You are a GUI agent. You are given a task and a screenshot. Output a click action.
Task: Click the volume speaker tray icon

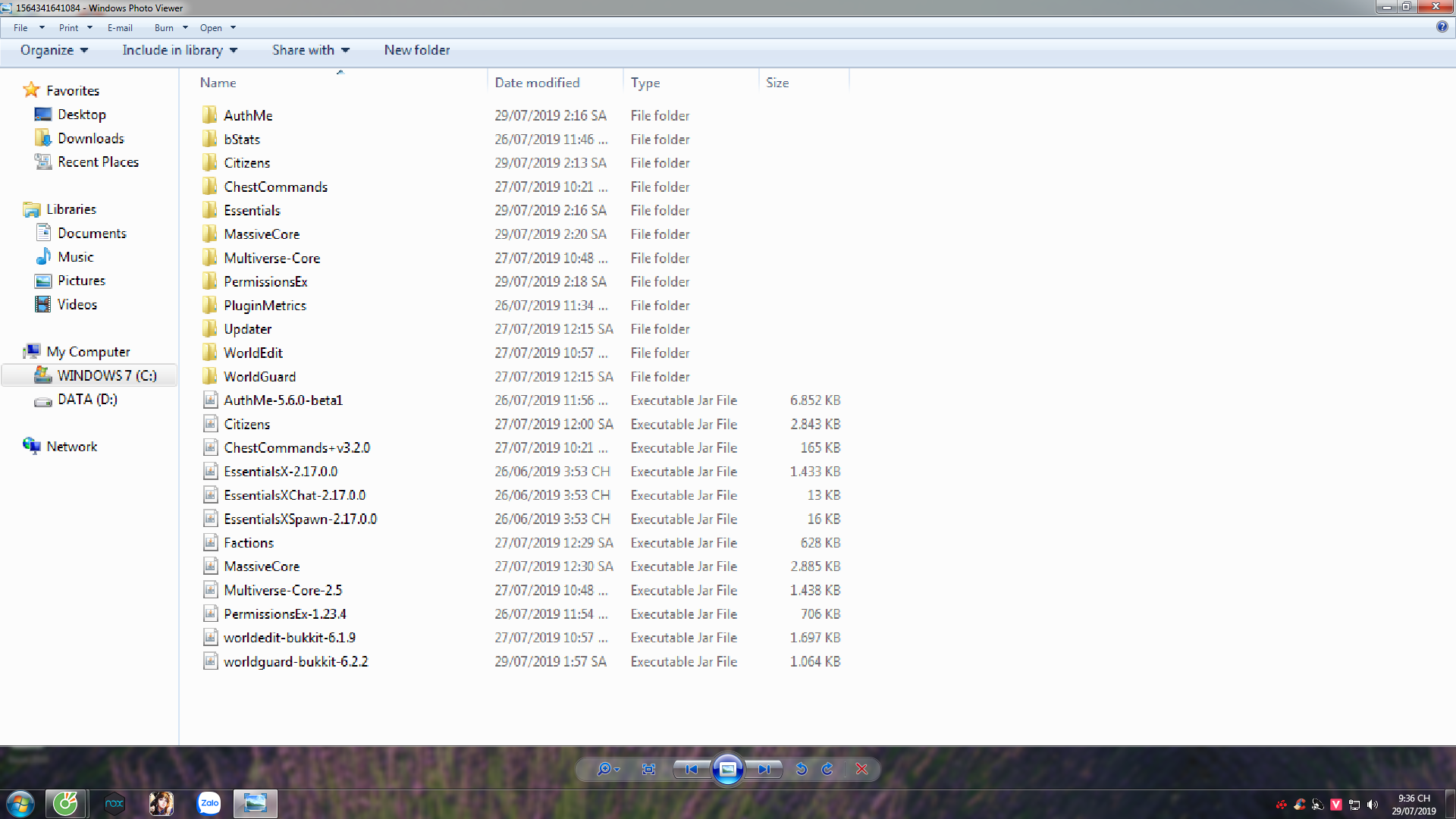[1373, 805]
